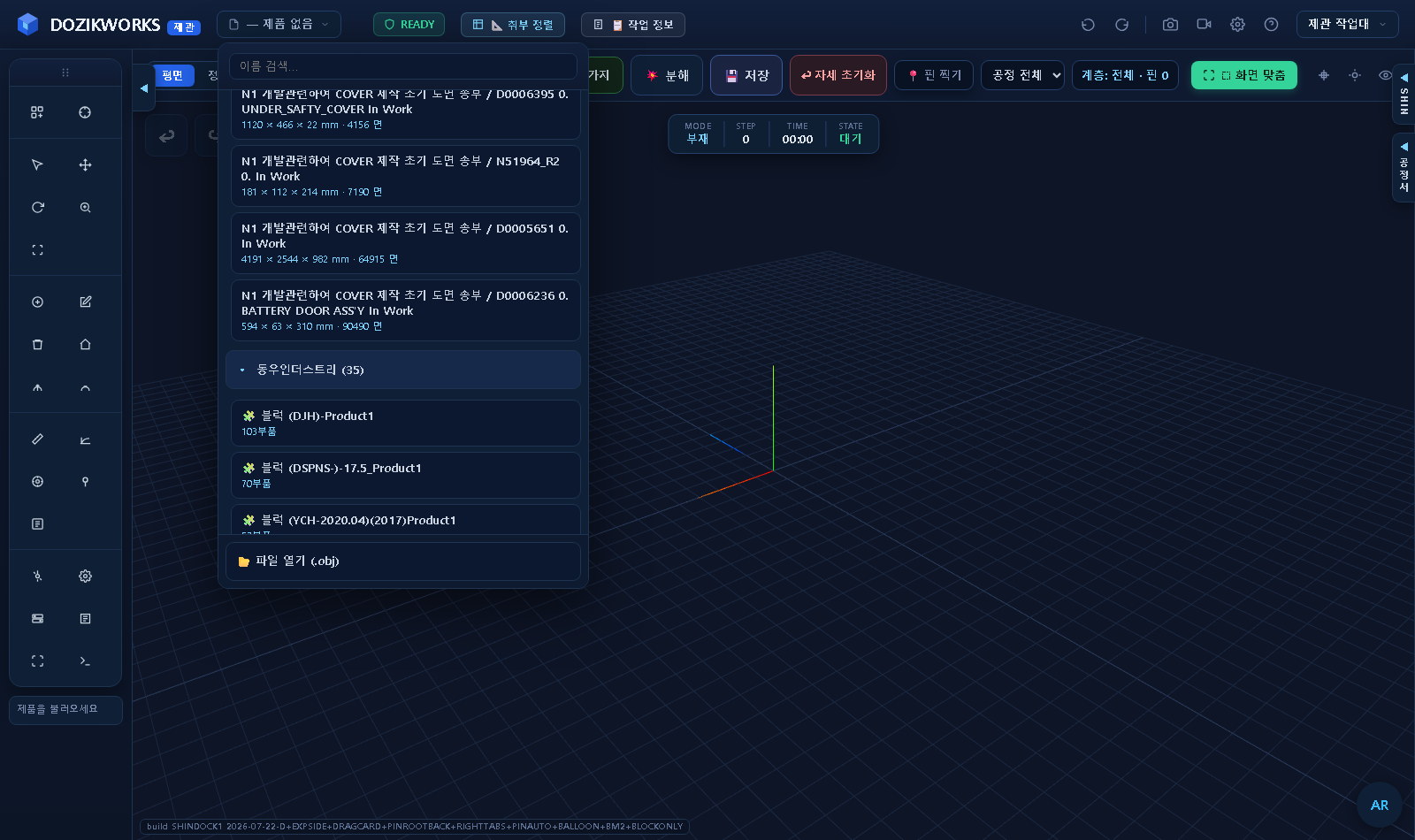This screenshot has width=1415, height=840.
Task: Click the 핀 찍기 pin button
Action: coord(934,75)
